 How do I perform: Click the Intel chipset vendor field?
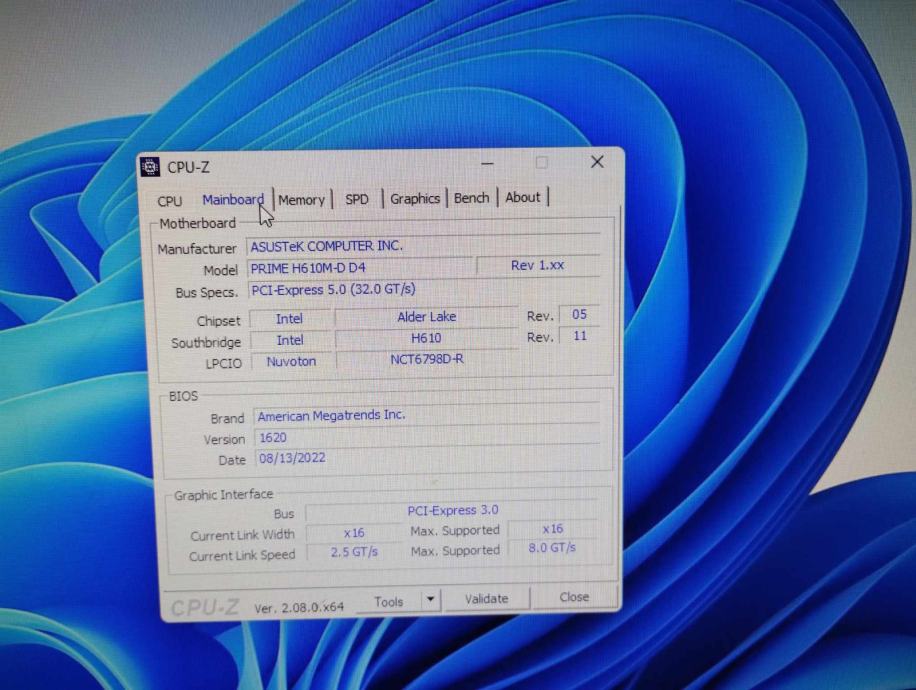290,319
